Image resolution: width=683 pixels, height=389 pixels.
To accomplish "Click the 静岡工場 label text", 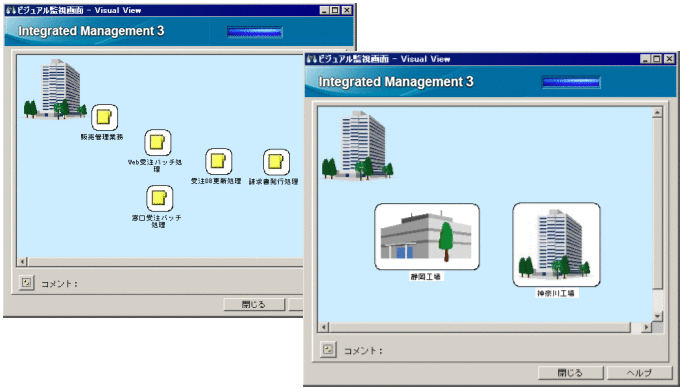I will point(426,277).
